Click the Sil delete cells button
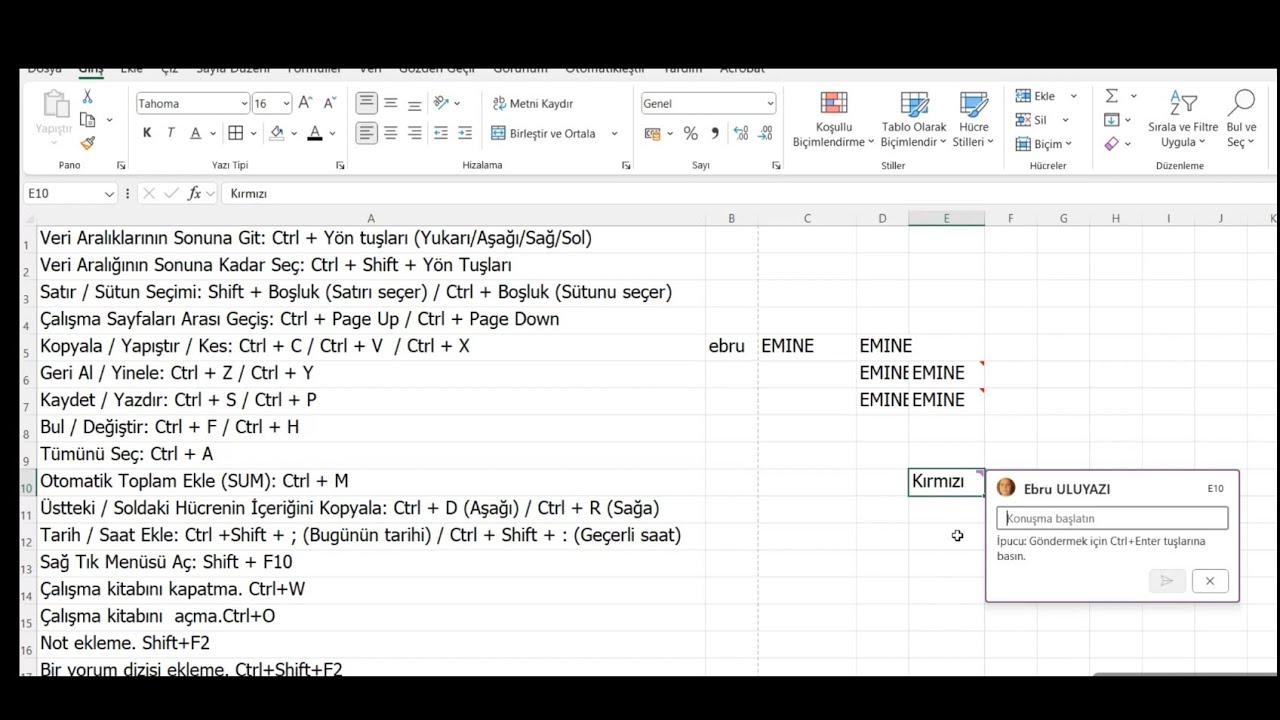This screenshot has height=720, width=1280. [x=1032, y=120]
